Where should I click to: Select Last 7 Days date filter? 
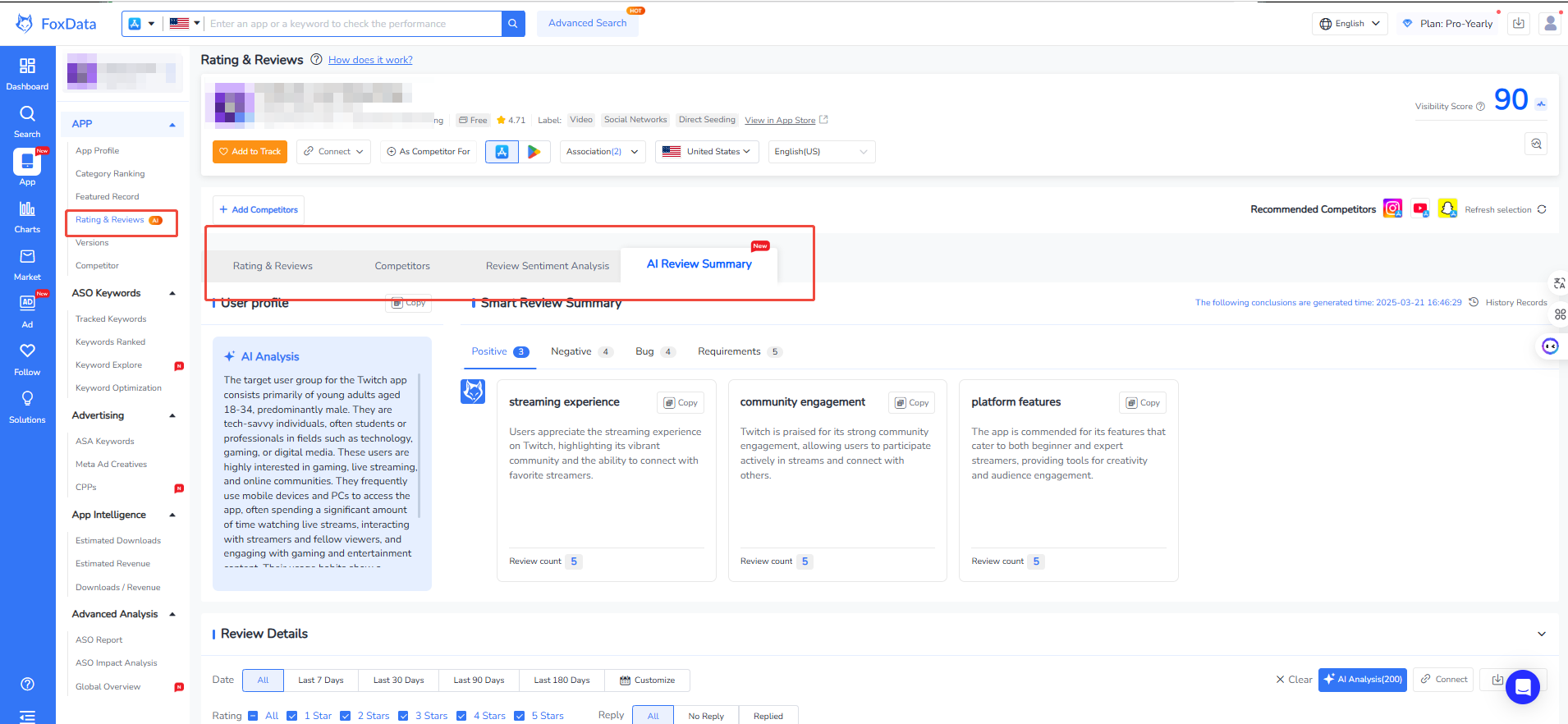coord(321,680)
